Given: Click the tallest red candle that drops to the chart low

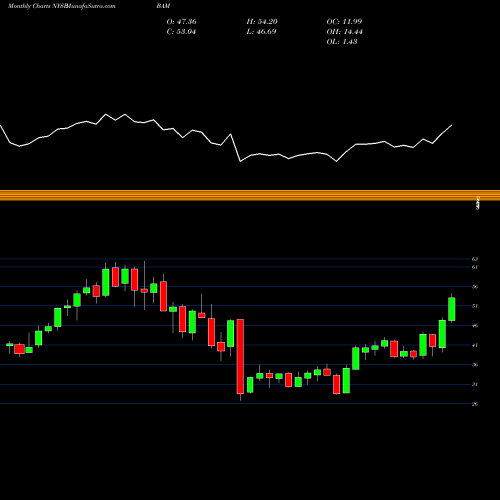Looking at the screenshot, I should (x=240, y=356).
